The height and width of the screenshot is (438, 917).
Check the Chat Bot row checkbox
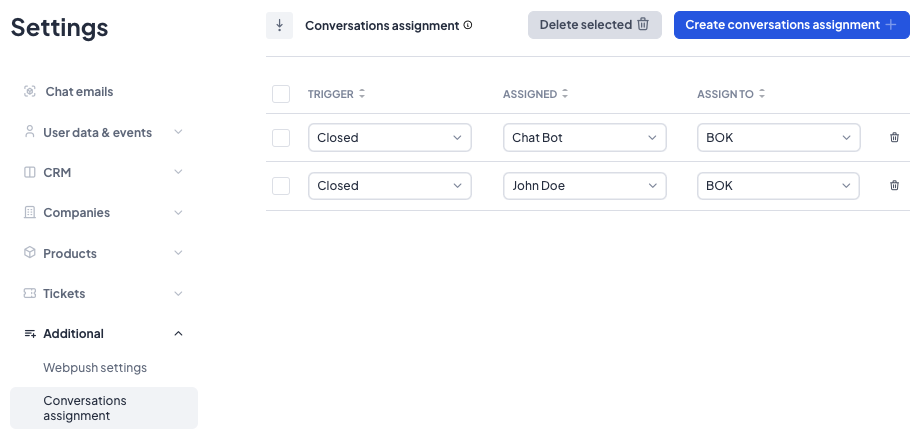(281, 138)
